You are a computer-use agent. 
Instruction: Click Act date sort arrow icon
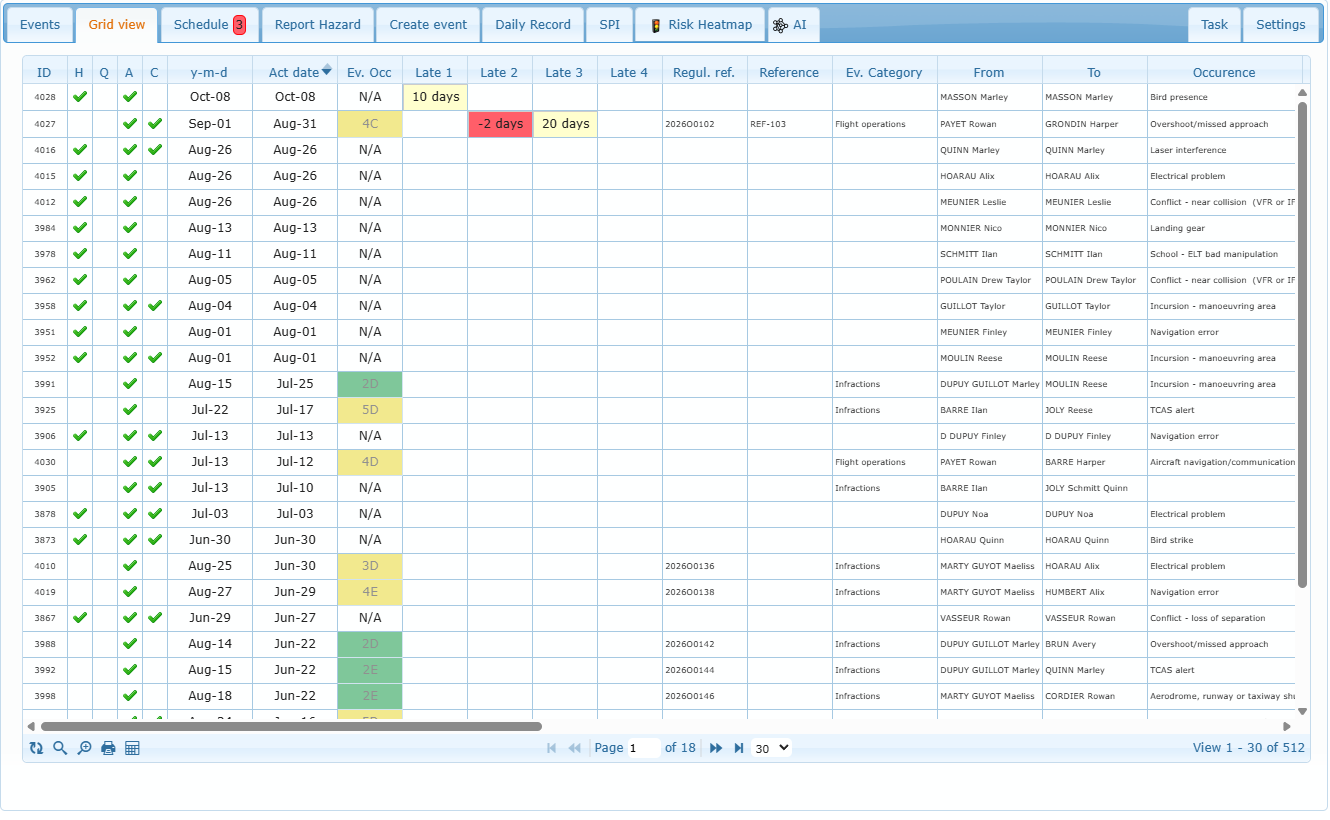tap(326, 69)
